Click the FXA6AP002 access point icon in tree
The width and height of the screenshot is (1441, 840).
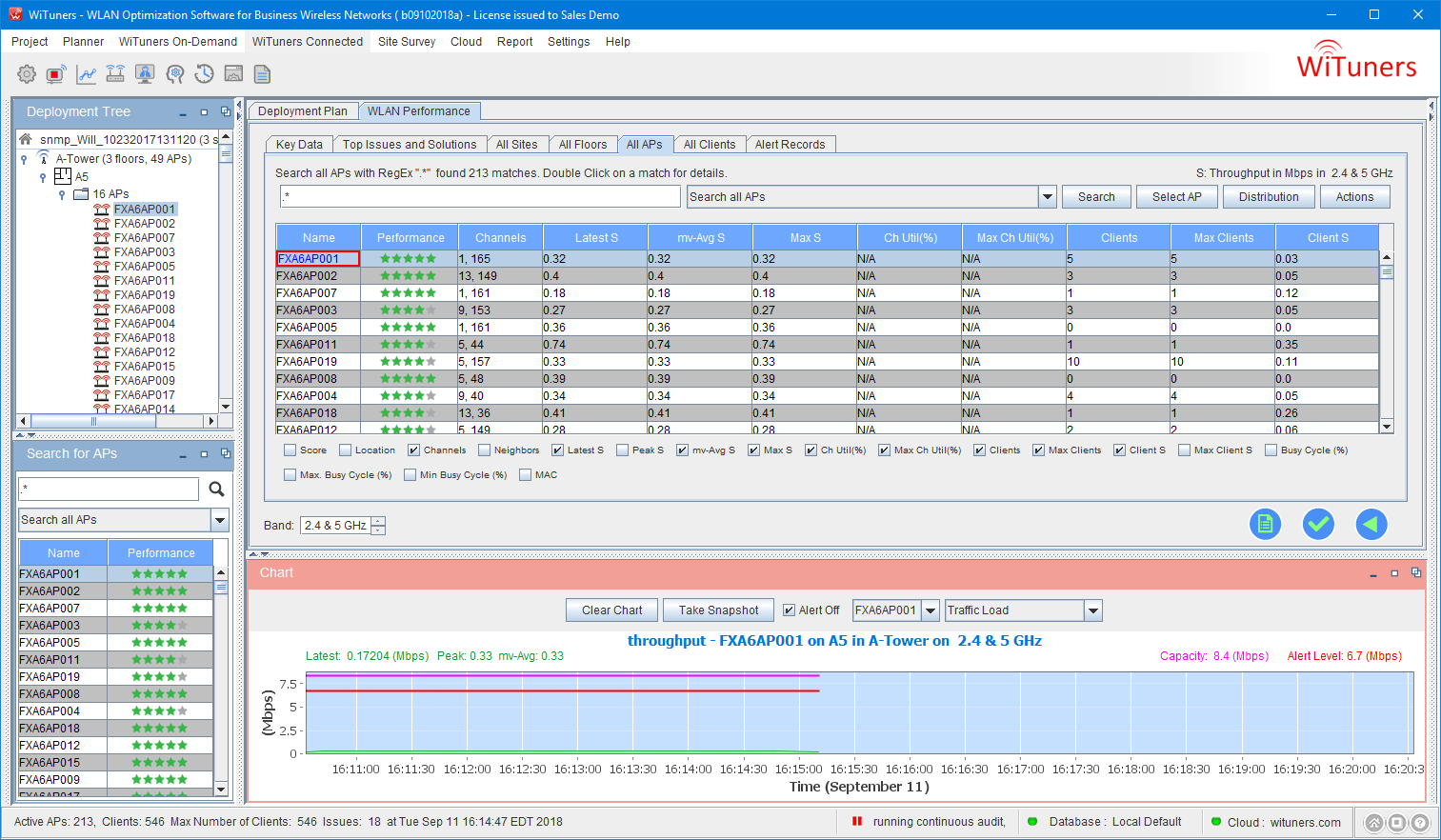click(x=102, y=224)
